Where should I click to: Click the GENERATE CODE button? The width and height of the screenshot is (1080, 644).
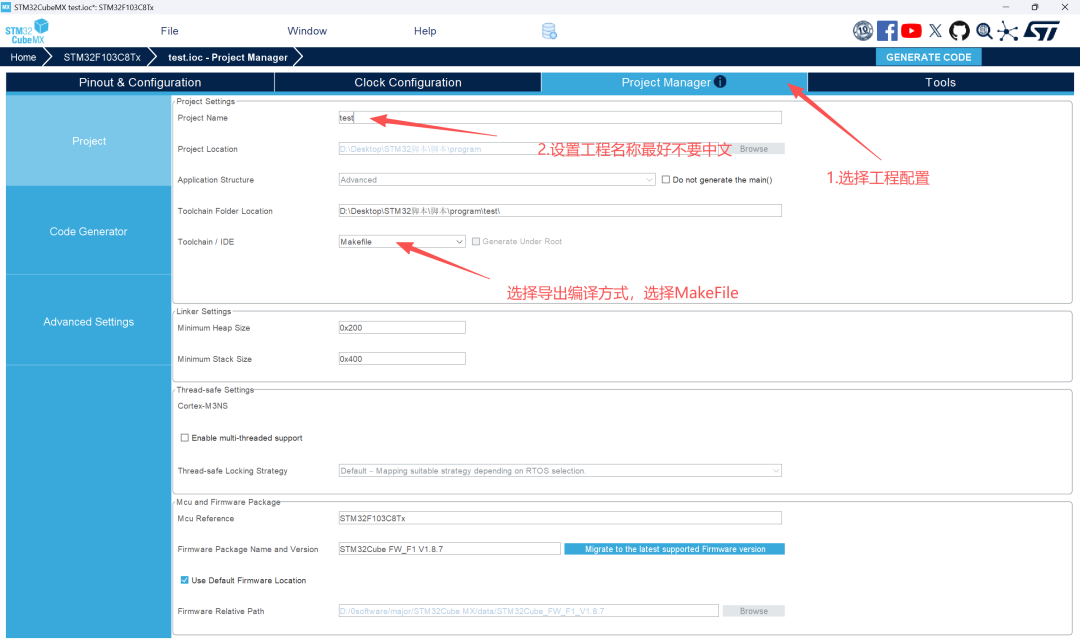pos(928,57)
